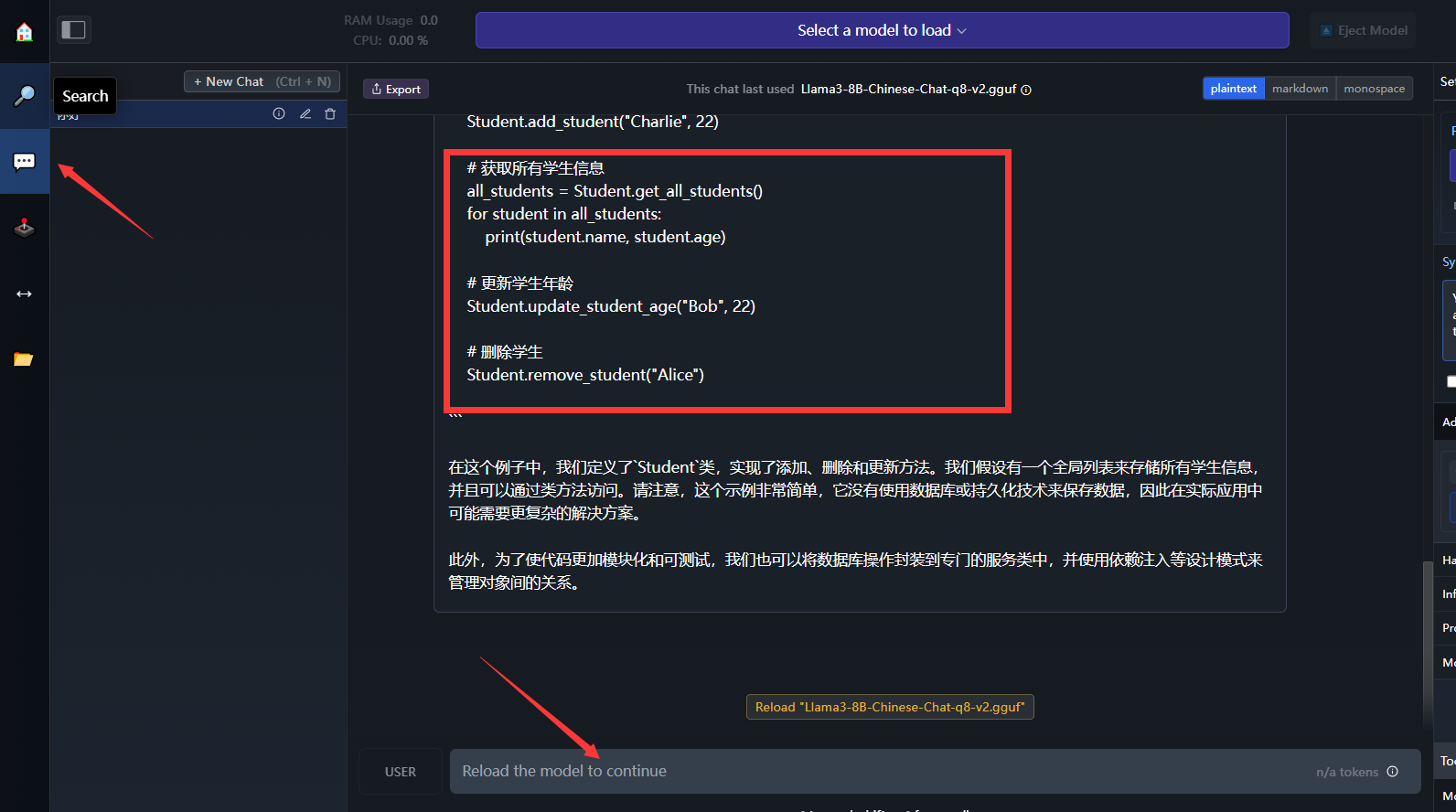This screenshot has height=812, width=1456.
Task: Open the Local Server arrows tab
Action: click(x=25, y=294)
